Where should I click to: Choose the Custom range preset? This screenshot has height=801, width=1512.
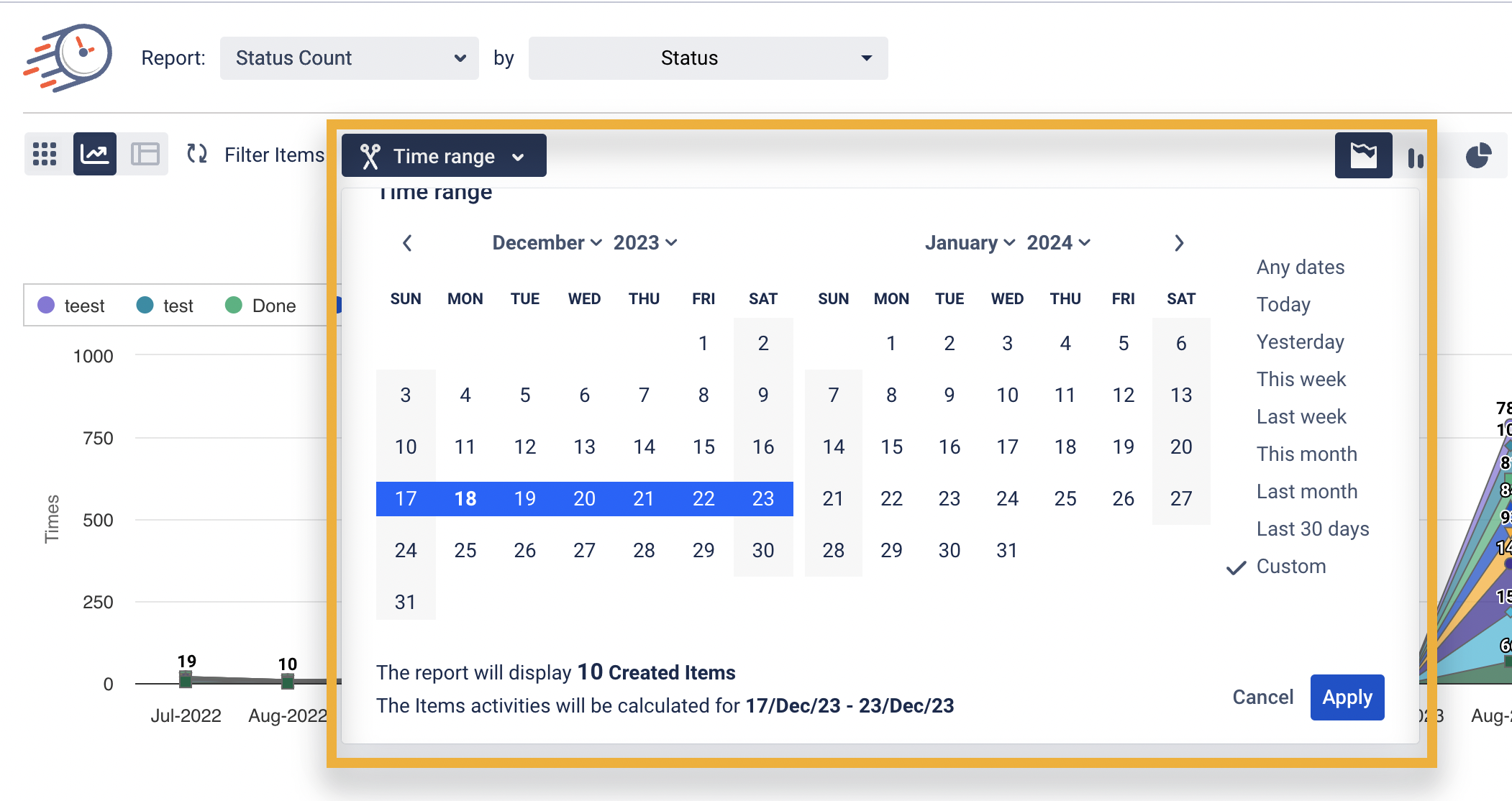[x=1290, y=567]
